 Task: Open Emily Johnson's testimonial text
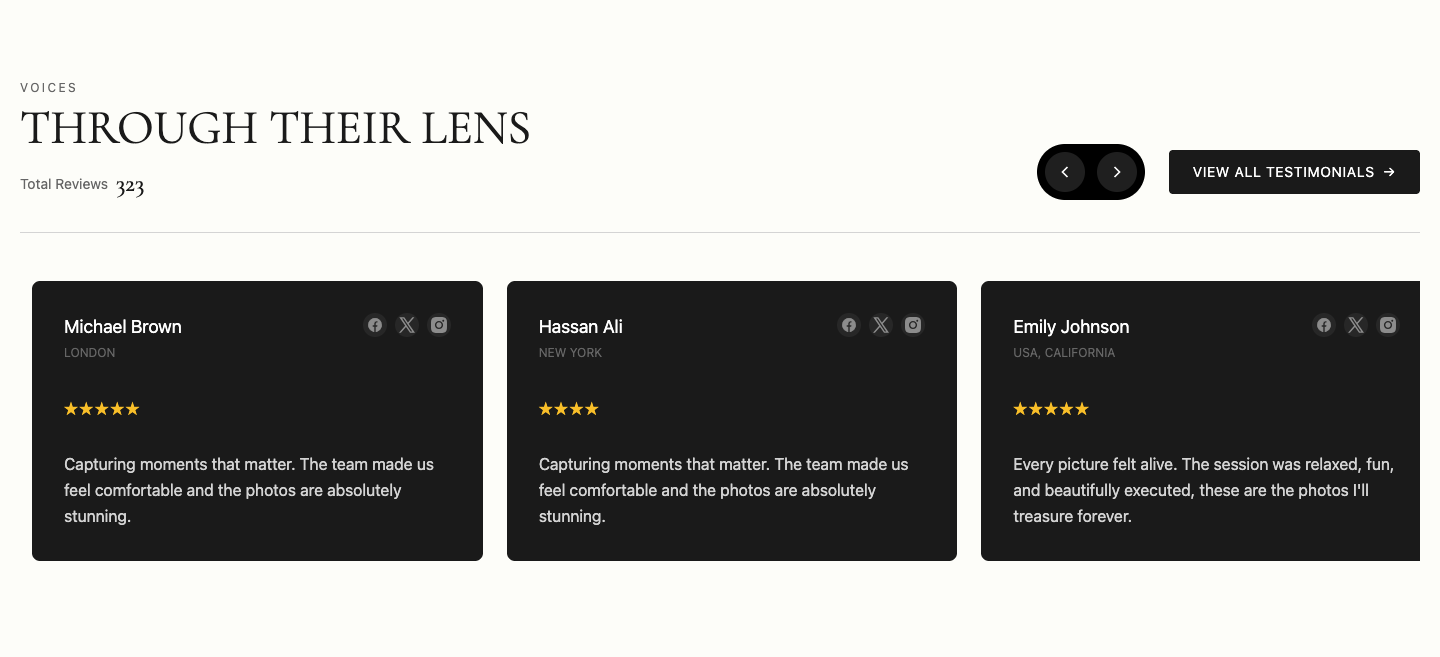point(1203,490)
